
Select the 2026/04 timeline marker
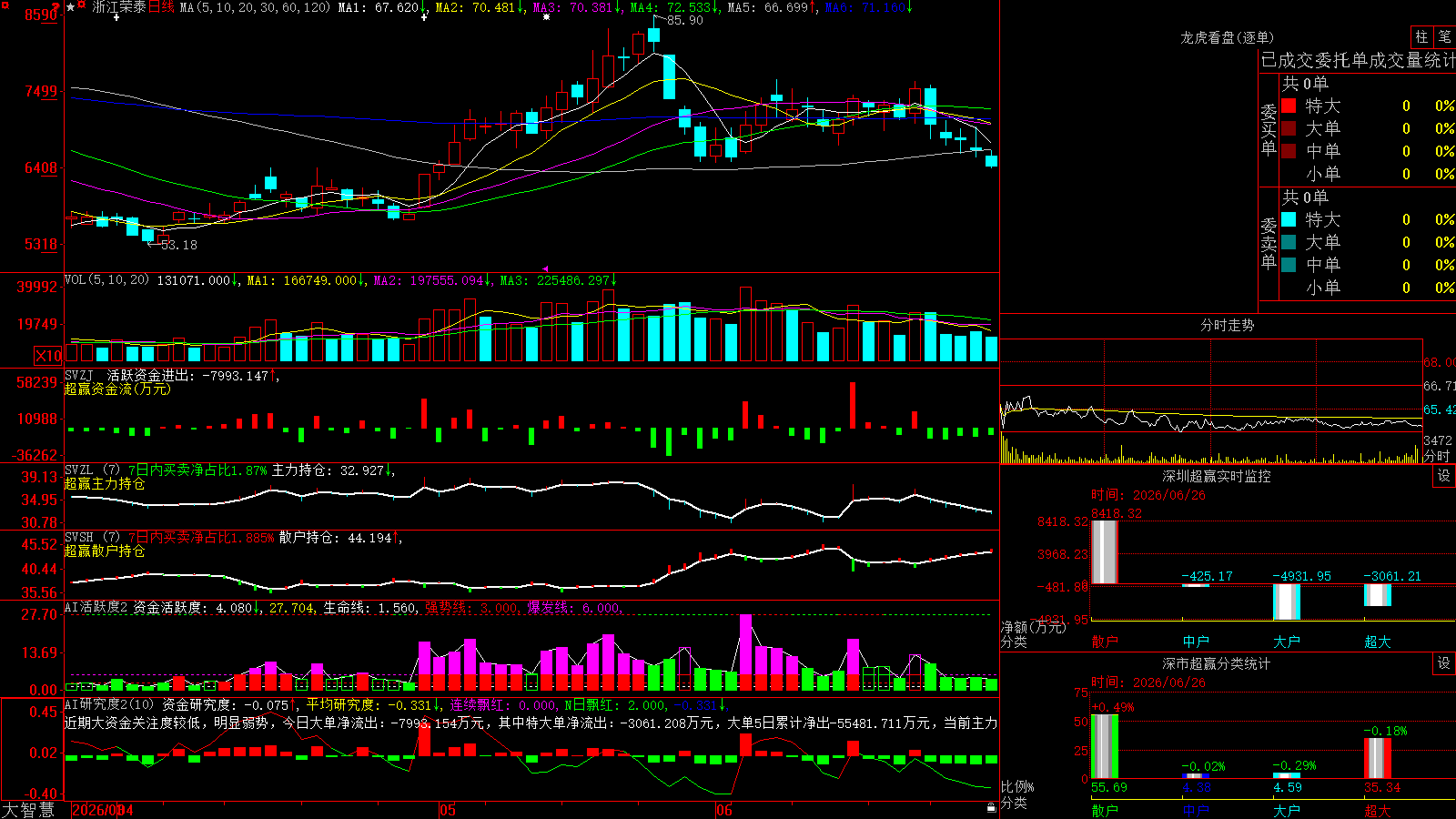tap(102, 810)
